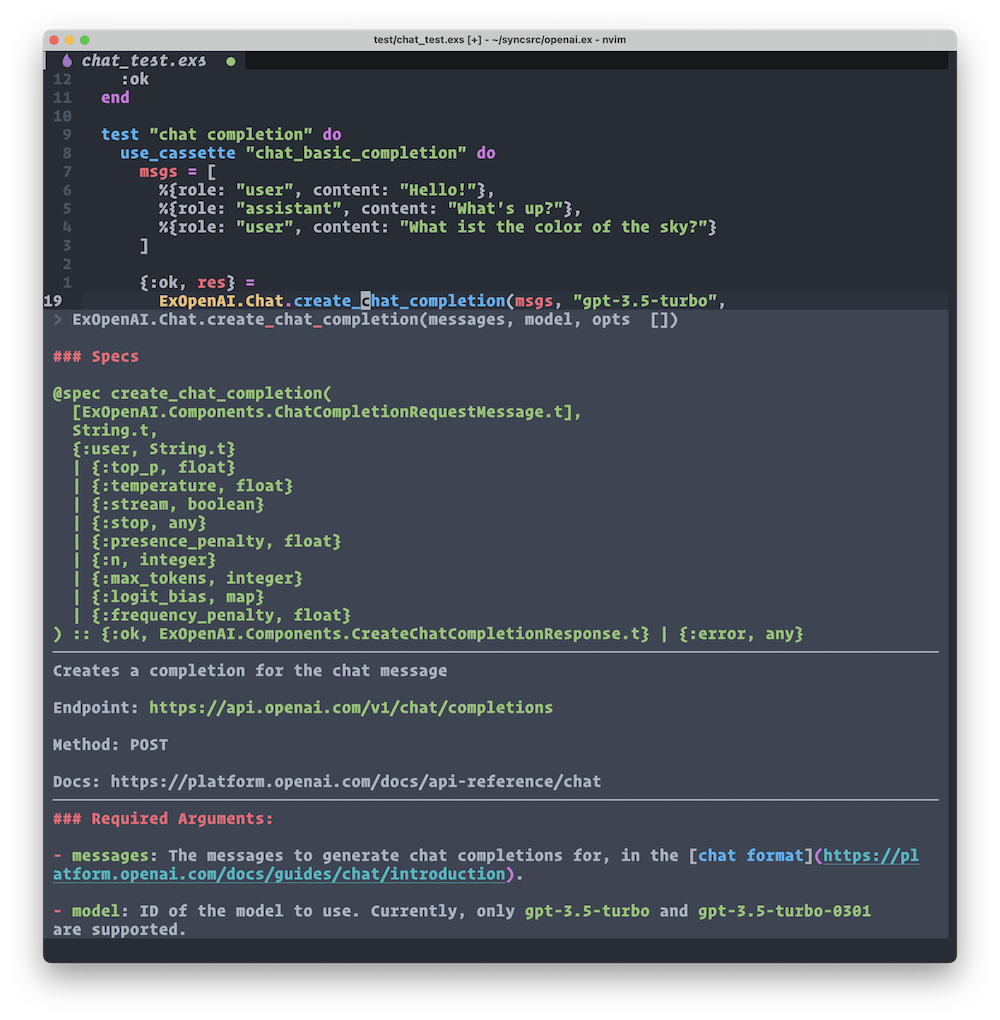
Task: Click the '### Specs' heading
Action: (x=96, y=356)
